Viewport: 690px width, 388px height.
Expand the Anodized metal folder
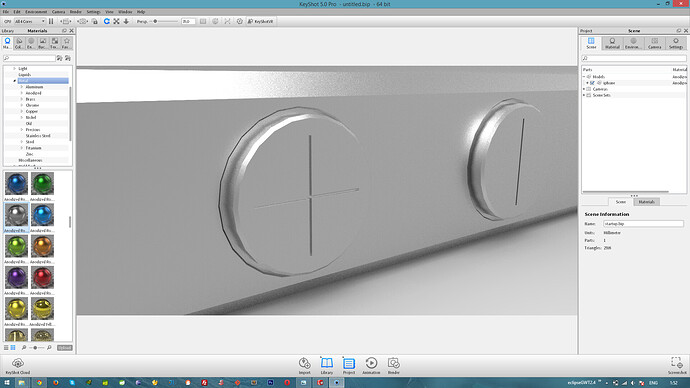(22, 93)
